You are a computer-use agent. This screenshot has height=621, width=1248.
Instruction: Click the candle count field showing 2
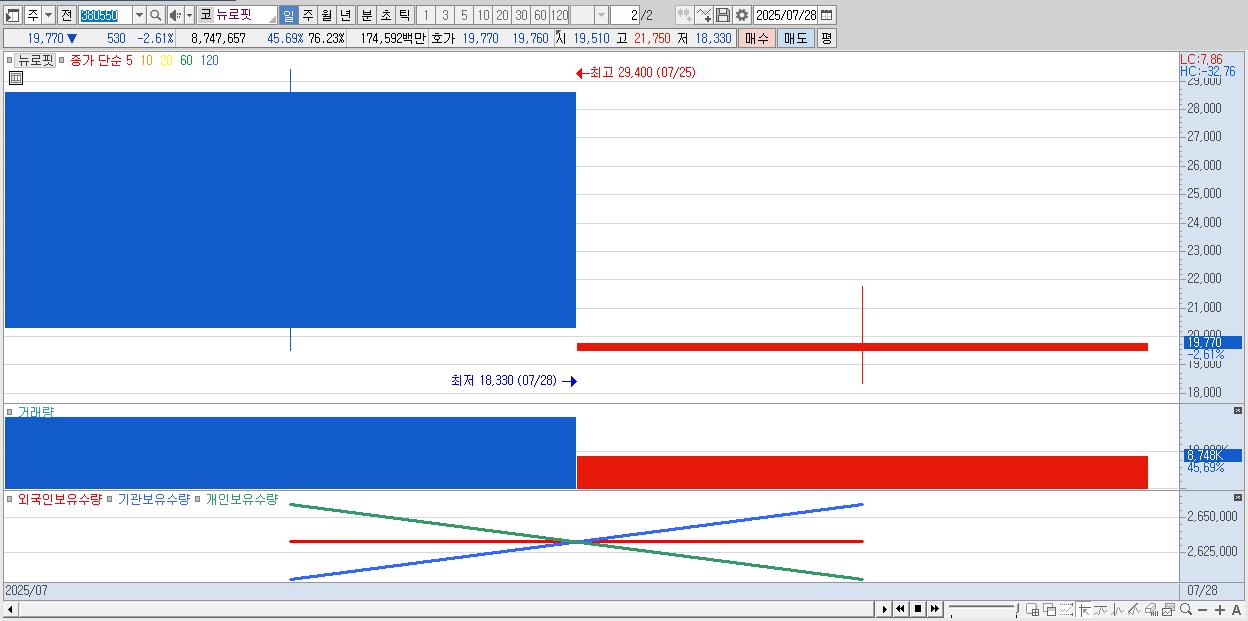(x=625, y=15)
